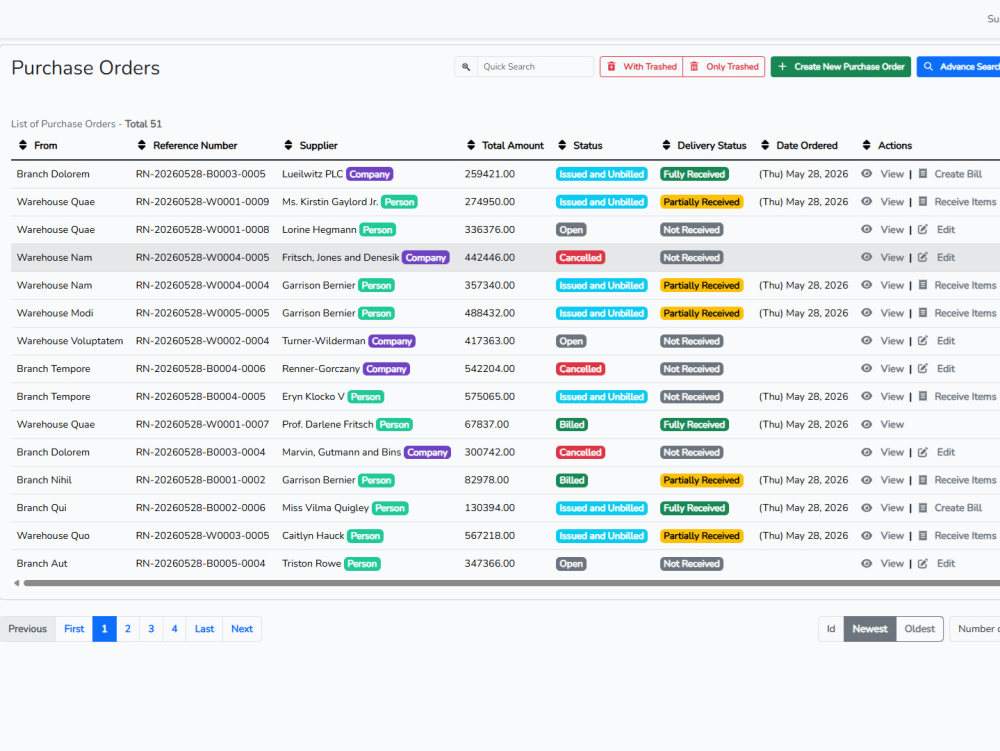Open Advance Search

[959, 67]
